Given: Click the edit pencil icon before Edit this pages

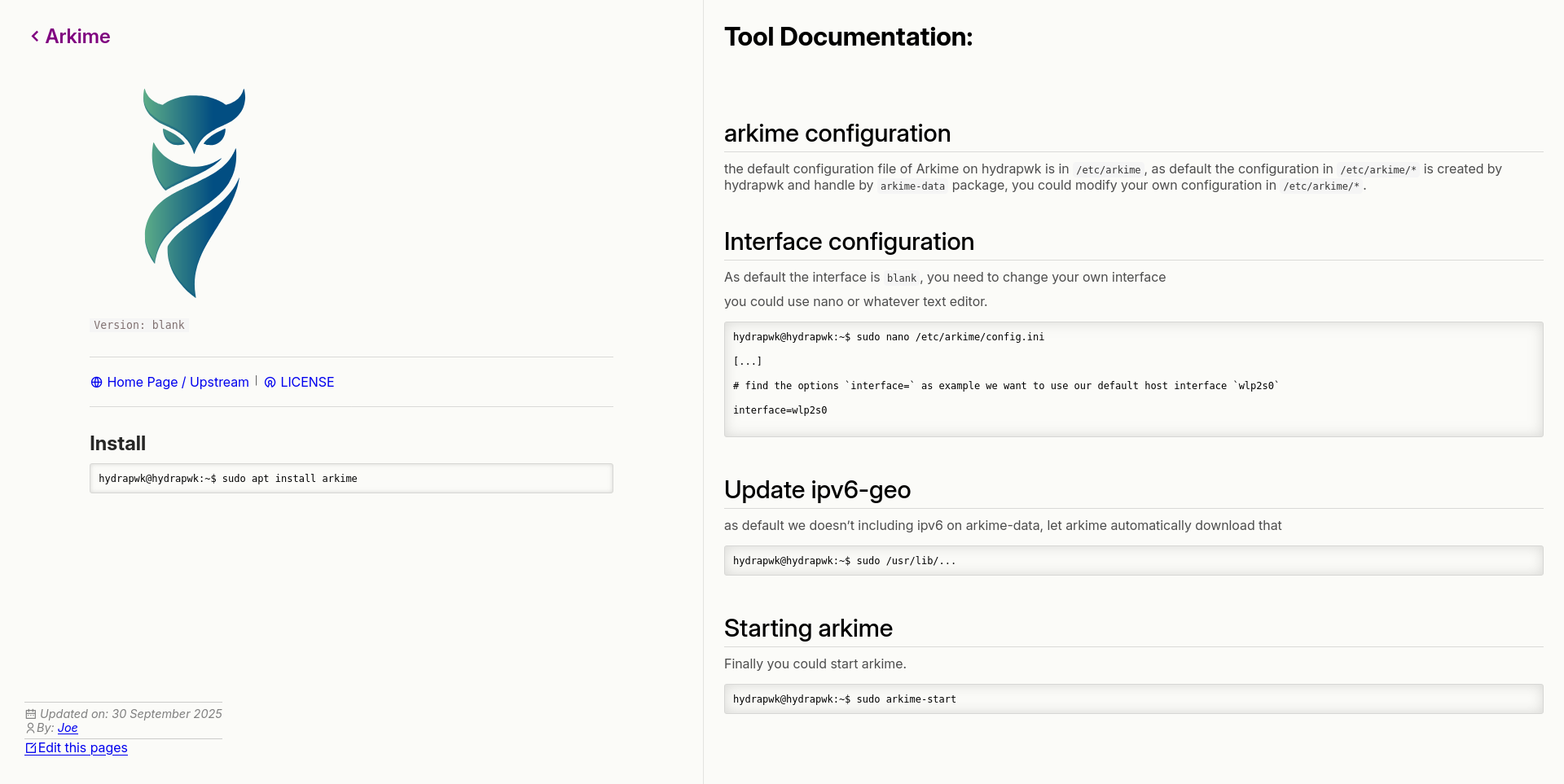Looking at the screenshot, I should tap(30, 747).
